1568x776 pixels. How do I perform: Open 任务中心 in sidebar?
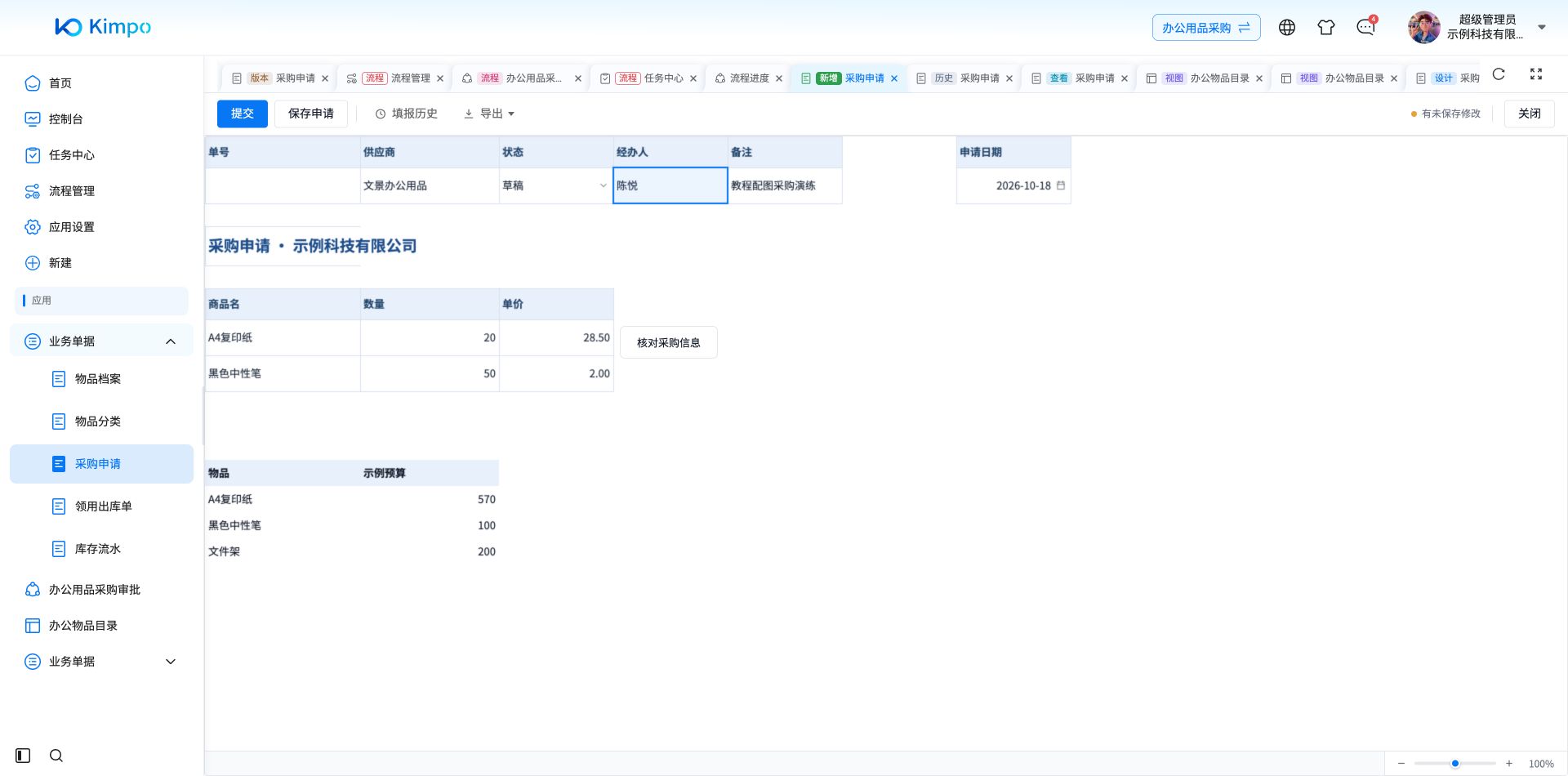coord(101,155)
